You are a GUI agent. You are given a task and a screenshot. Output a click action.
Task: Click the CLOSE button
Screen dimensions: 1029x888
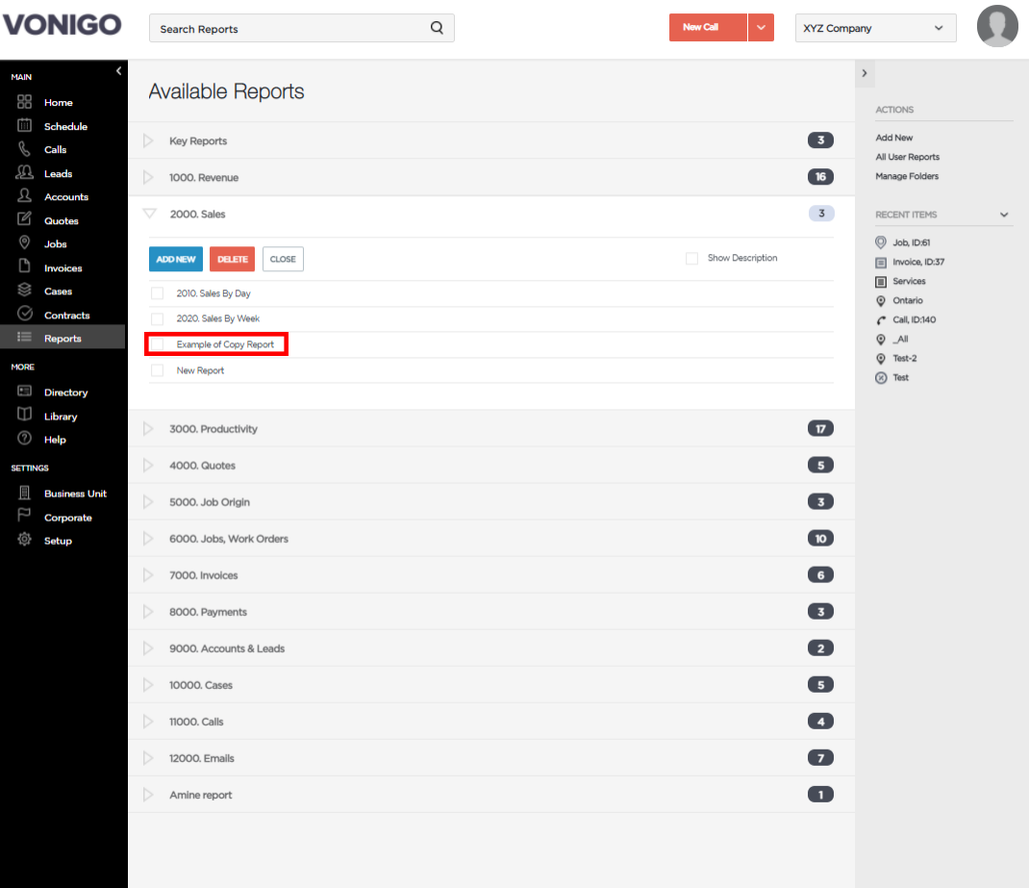pos(283,259)
